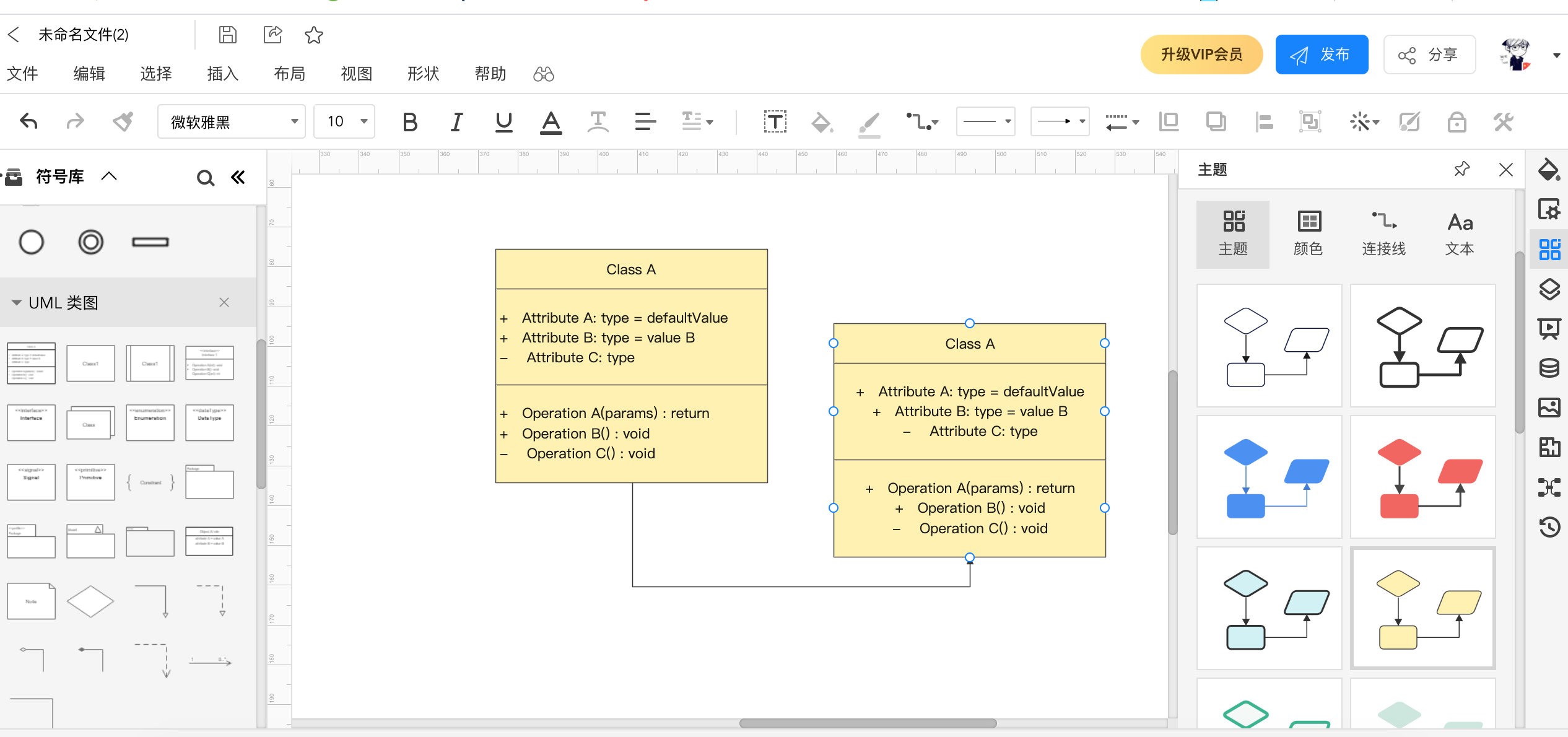
Task: Toggle bold text formatting
Action: tap(409, 122)
